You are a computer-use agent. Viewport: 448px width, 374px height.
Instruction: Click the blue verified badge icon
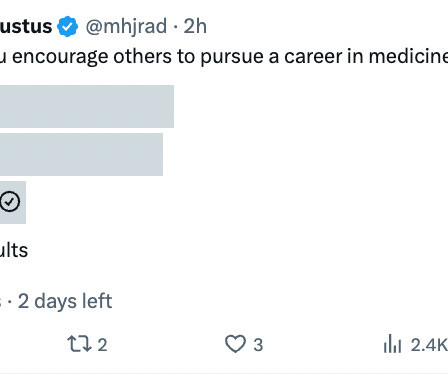67,26
